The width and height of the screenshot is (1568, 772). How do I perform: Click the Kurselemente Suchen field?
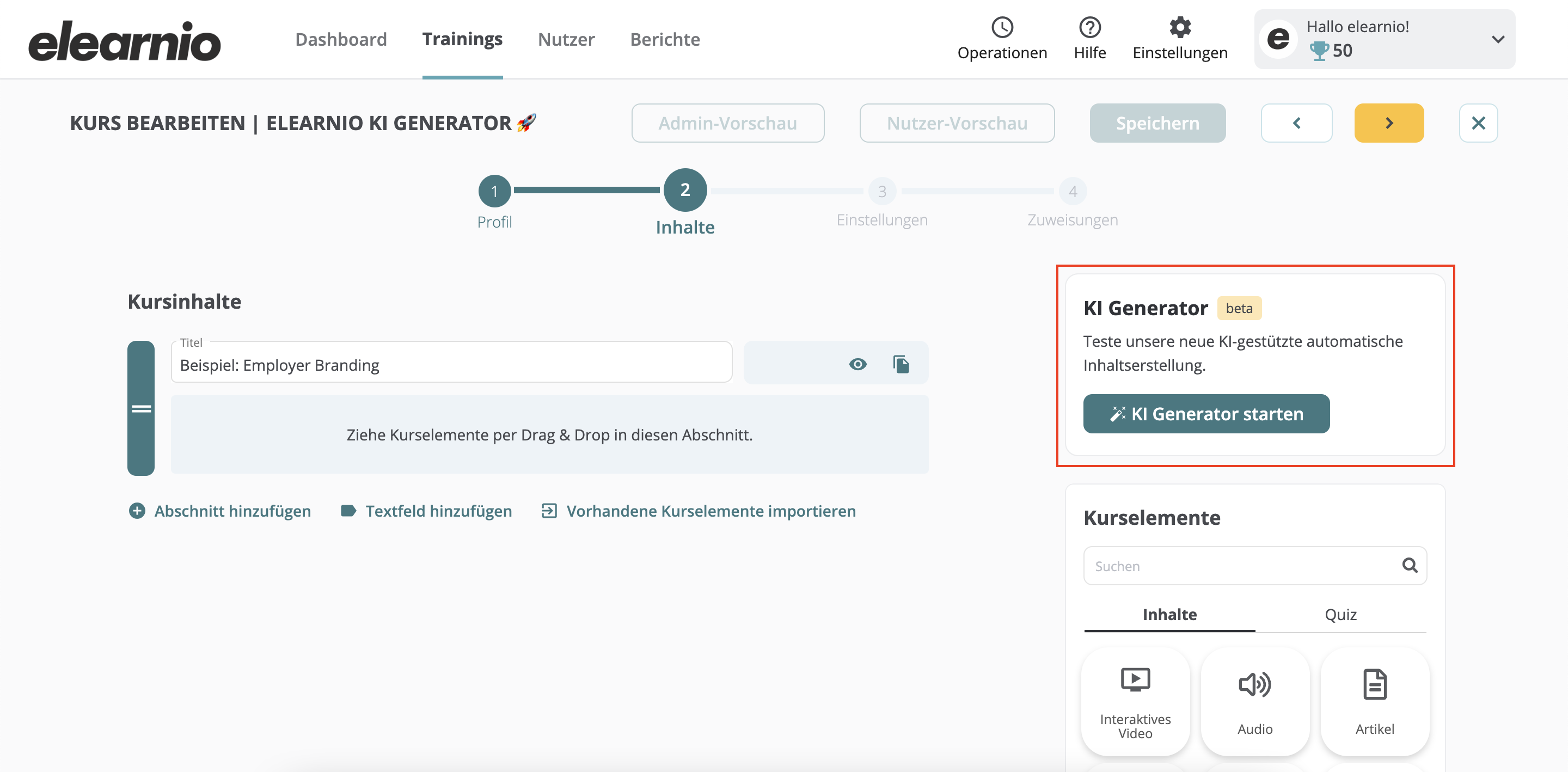pyautogui.click(x=1254, y=566)
